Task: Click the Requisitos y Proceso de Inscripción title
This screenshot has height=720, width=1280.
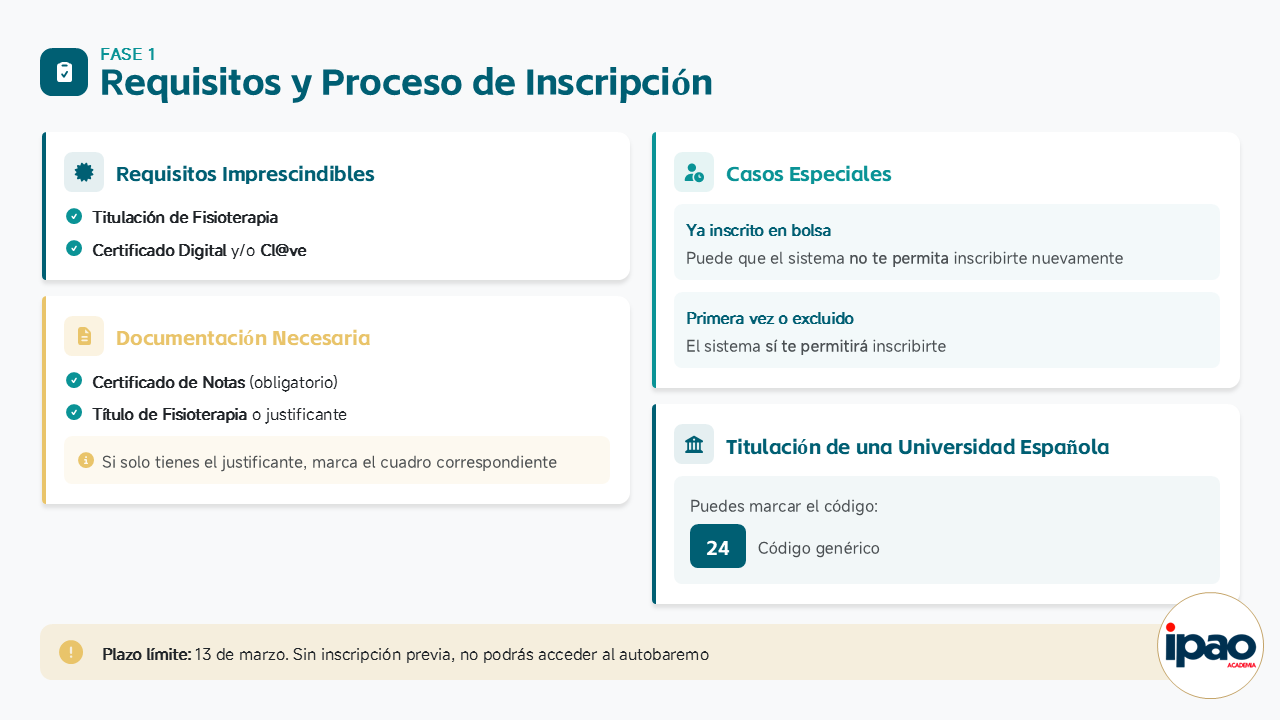Action: (x=406, y=82)
